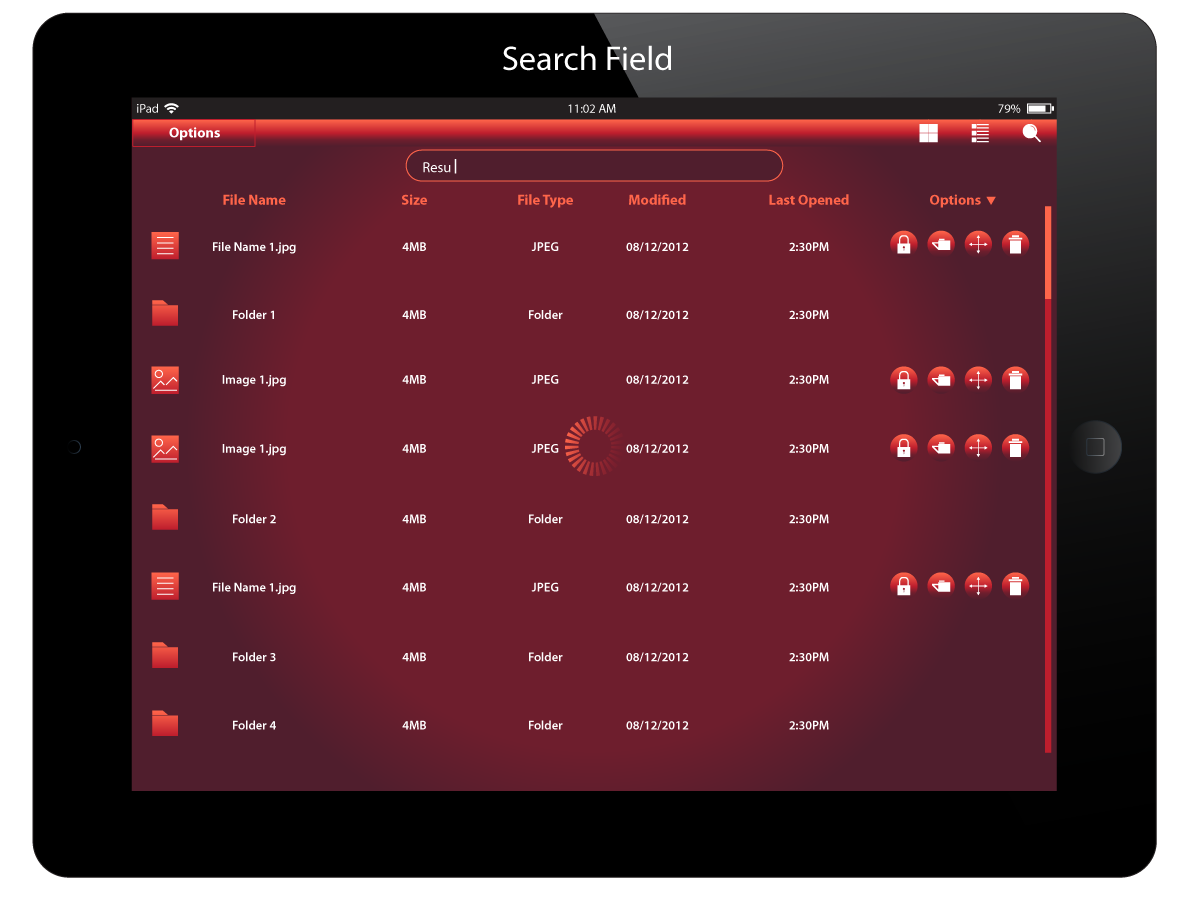Screen dimensions: 1200x902
Task: Delete File Name 1.jpg in row above Folder 1
Action: 1015,244
